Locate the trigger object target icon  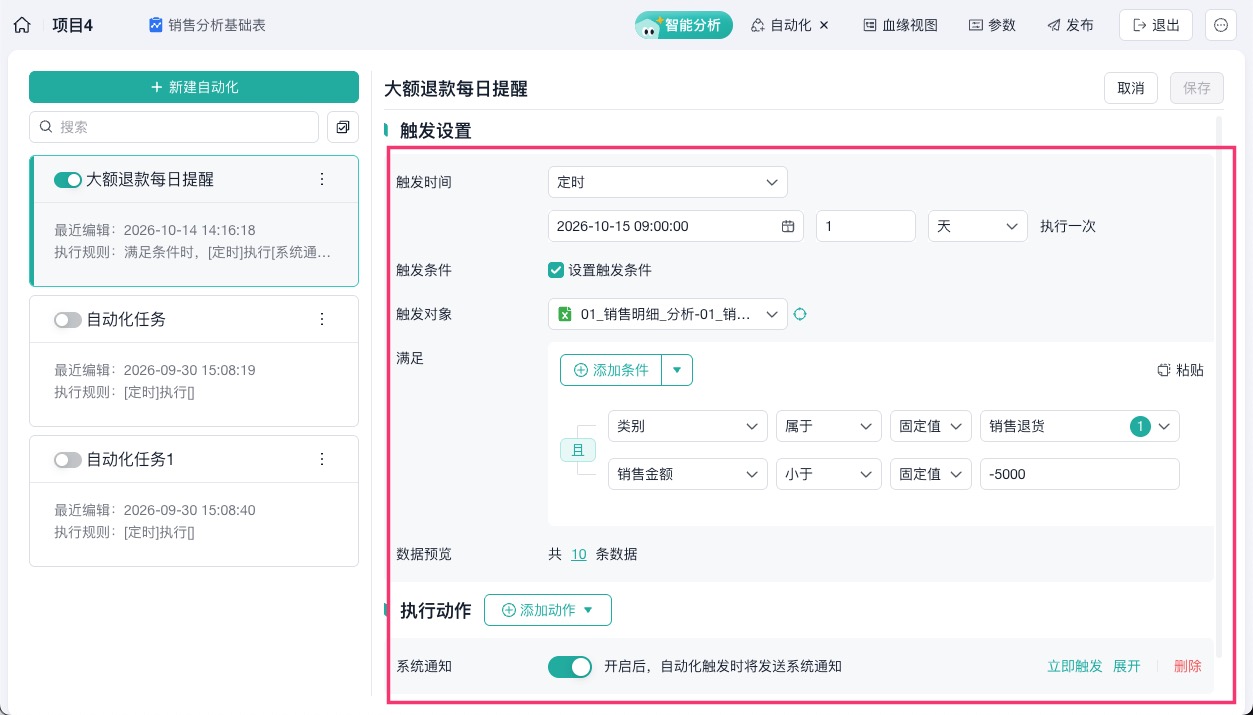pos(800,314)
